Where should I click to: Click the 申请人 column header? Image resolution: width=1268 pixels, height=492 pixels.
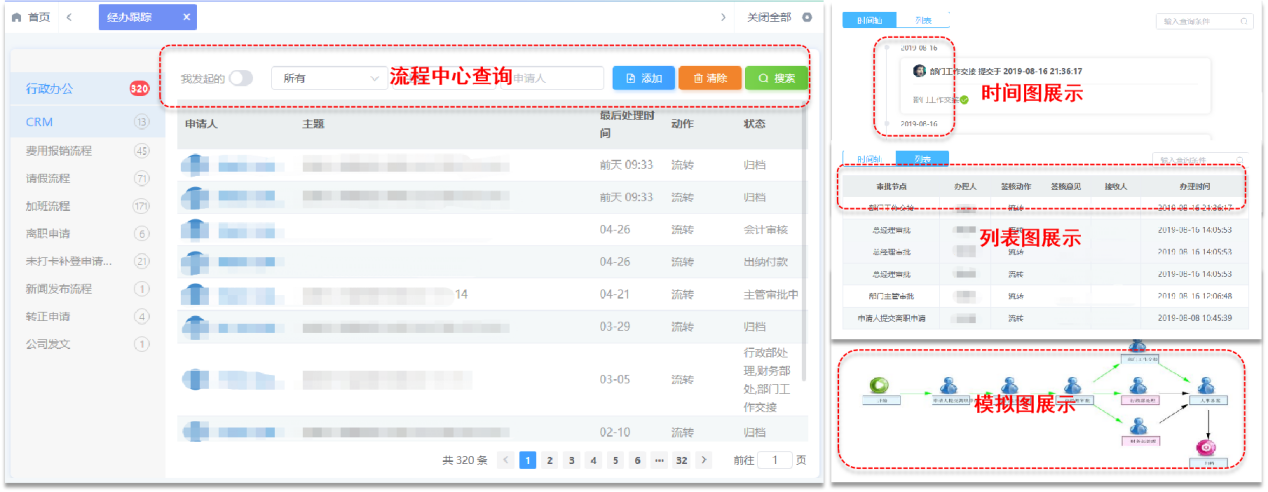click(x=201, y=124)
